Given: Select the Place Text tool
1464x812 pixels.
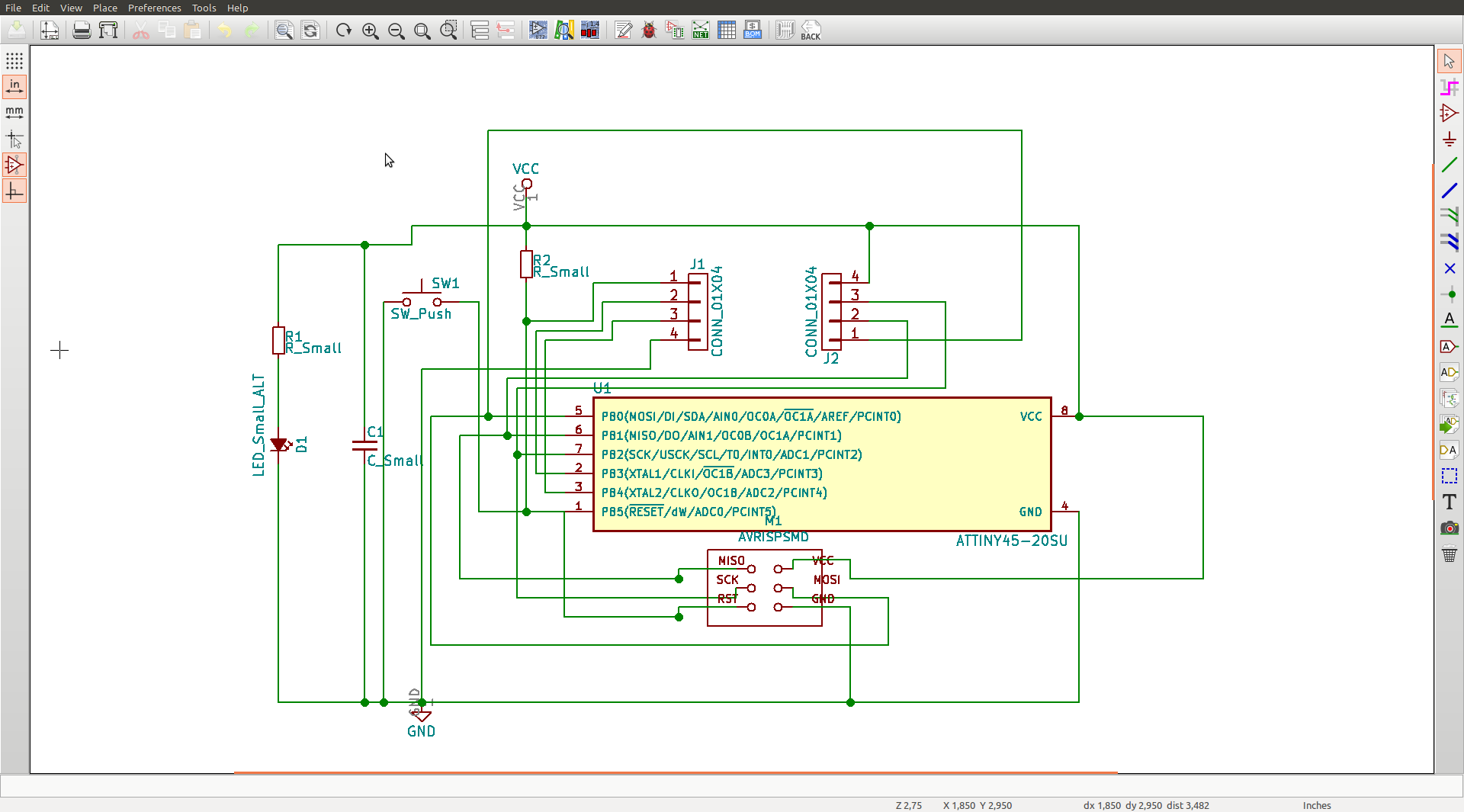Looking at the screenshot, I should (1450, 502).
